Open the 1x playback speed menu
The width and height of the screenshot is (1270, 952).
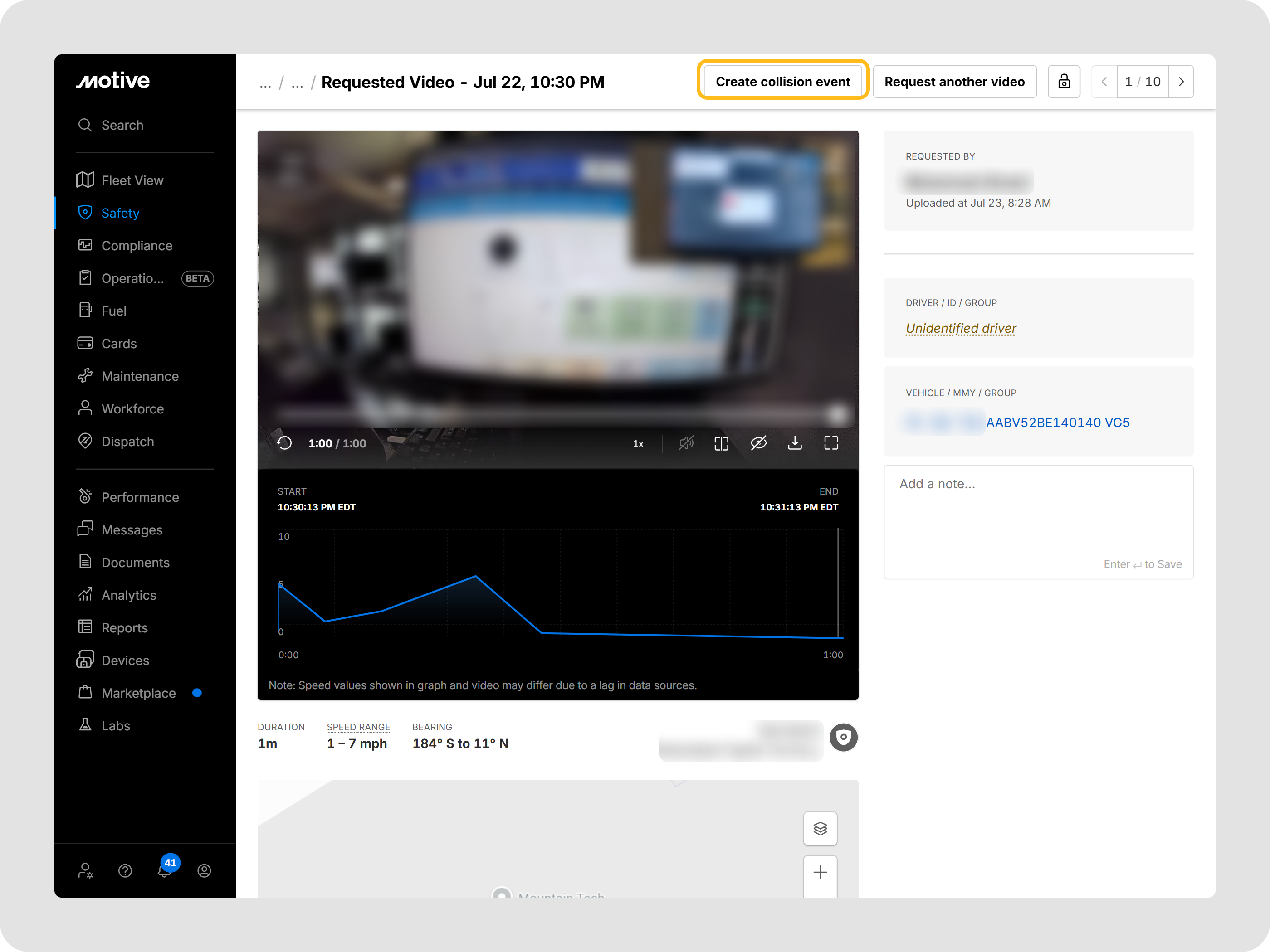point(638,443)
